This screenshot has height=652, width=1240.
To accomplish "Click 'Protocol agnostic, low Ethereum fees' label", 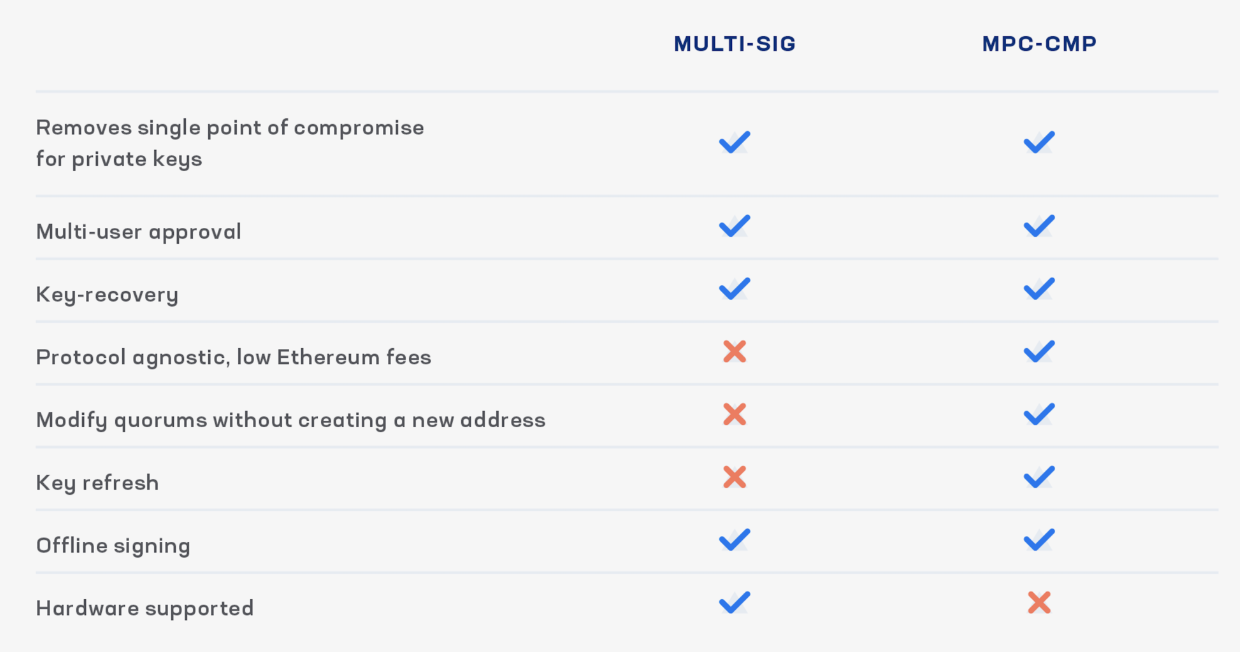I will point(233,357).
